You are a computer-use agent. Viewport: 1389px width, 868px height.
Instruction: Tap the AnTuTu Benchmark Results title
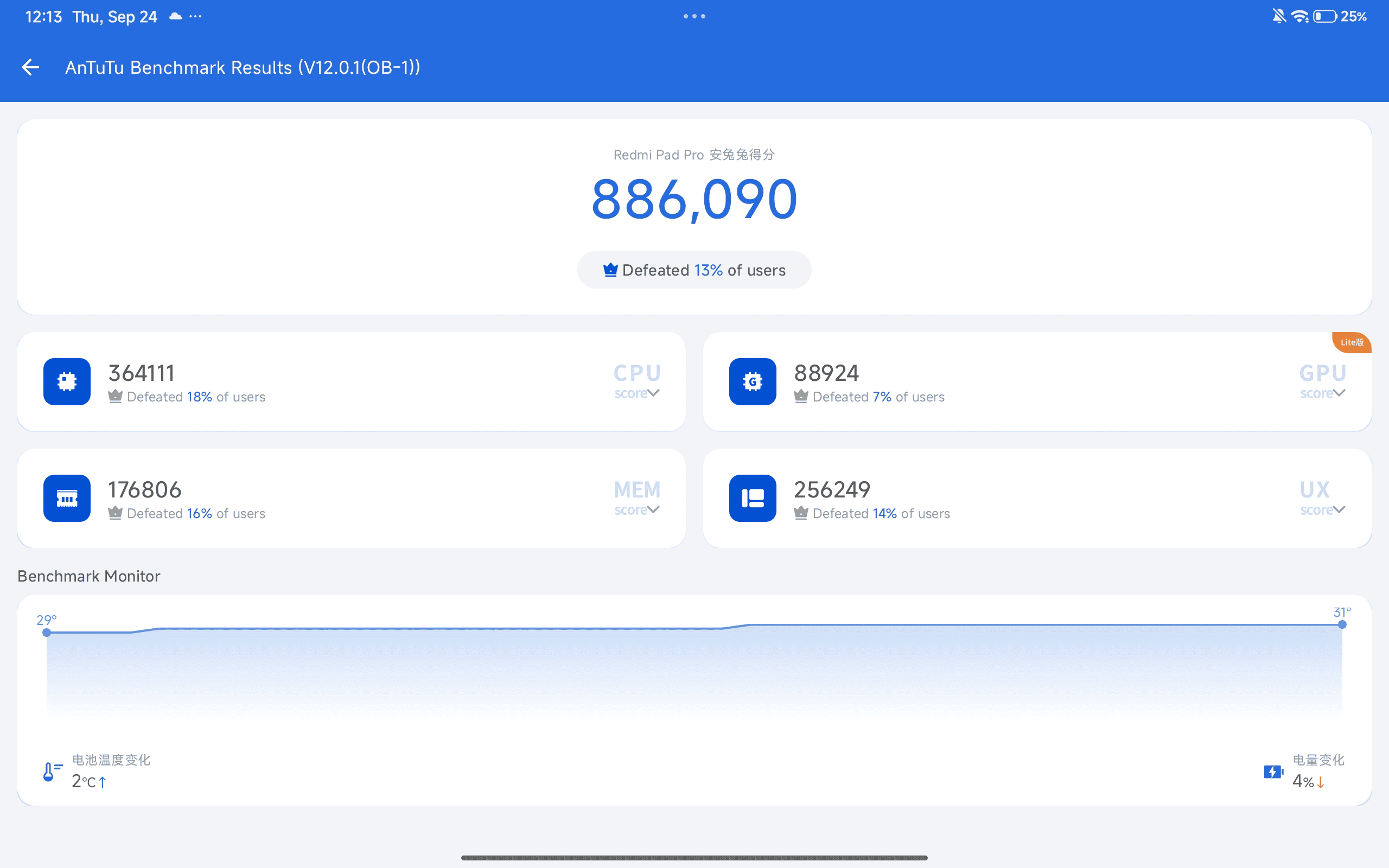[x=242, y=68]
